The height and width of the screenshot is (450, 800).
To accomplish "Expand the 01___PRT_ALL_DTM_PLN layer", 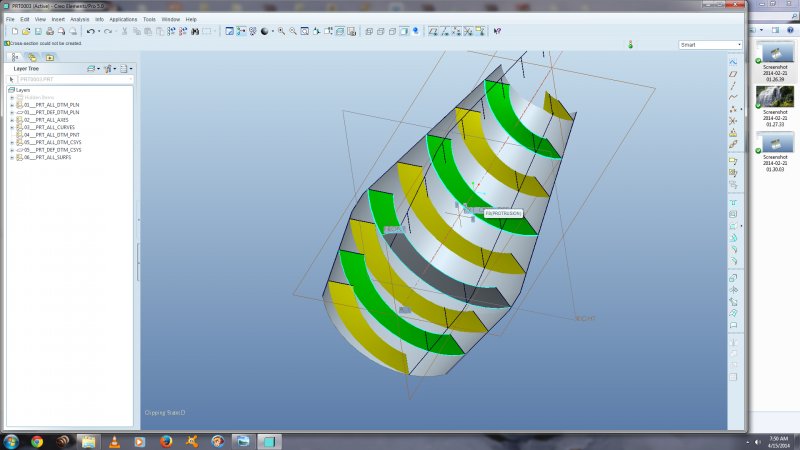I will coord(12,104).
